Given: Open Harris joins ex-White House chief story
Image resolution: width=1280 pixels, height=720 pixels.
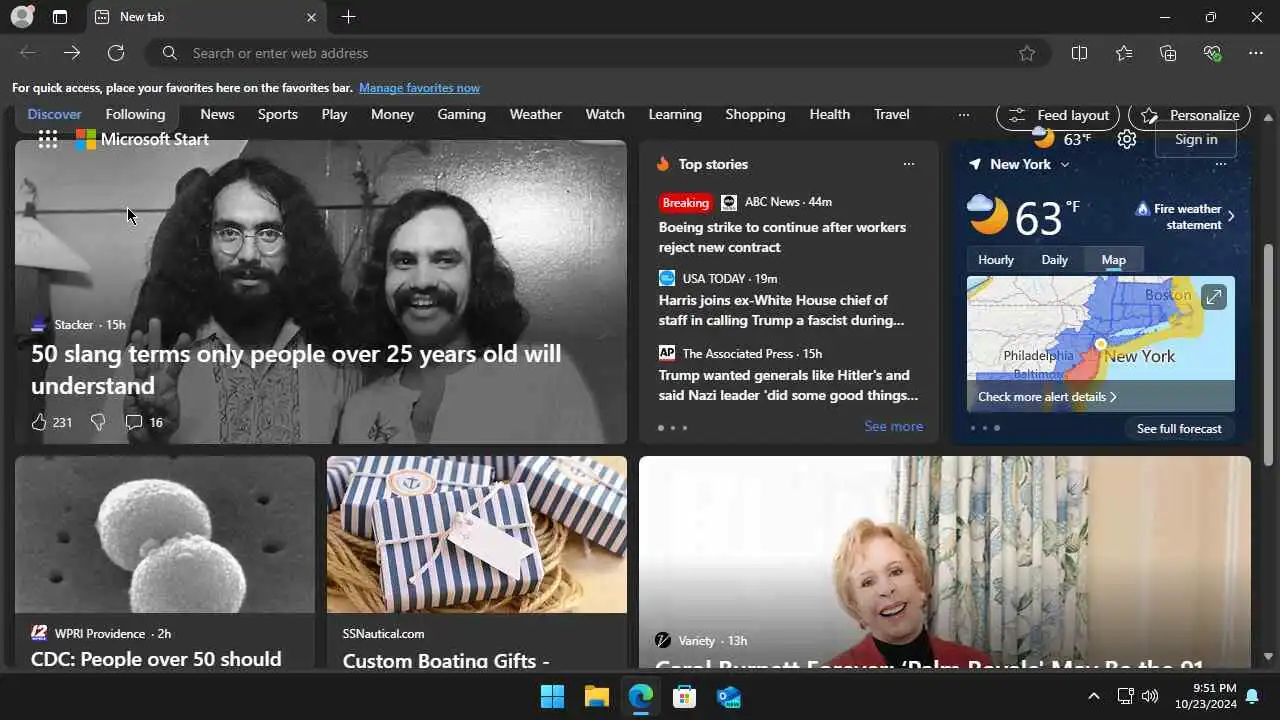Looking at the screenshot, I should (x=781, y=310).
